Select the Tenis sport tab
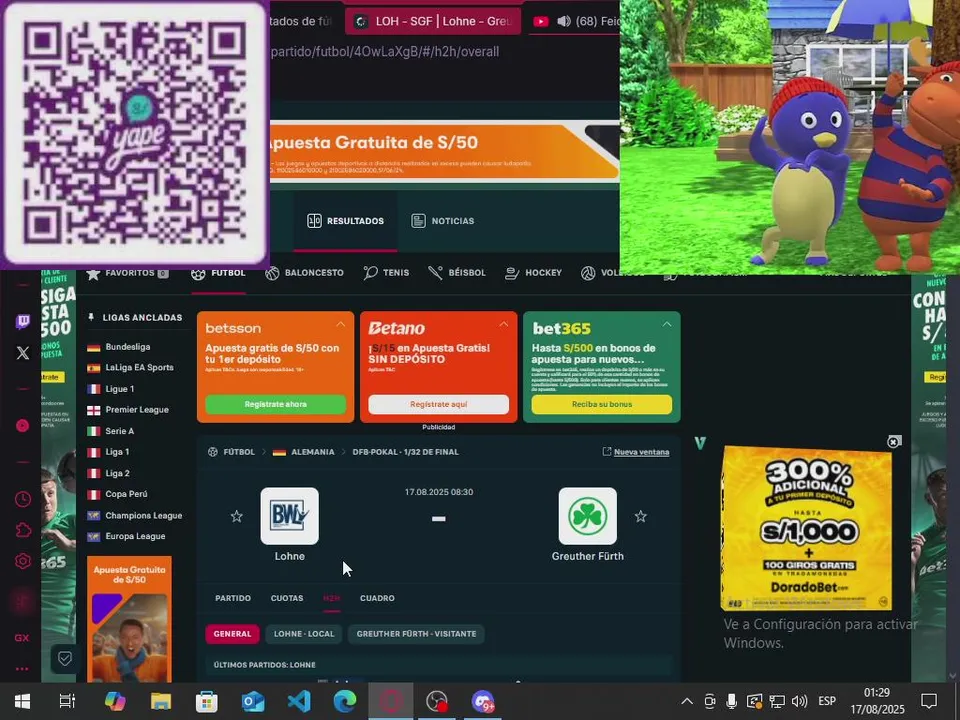 click(x=386, y=273)
